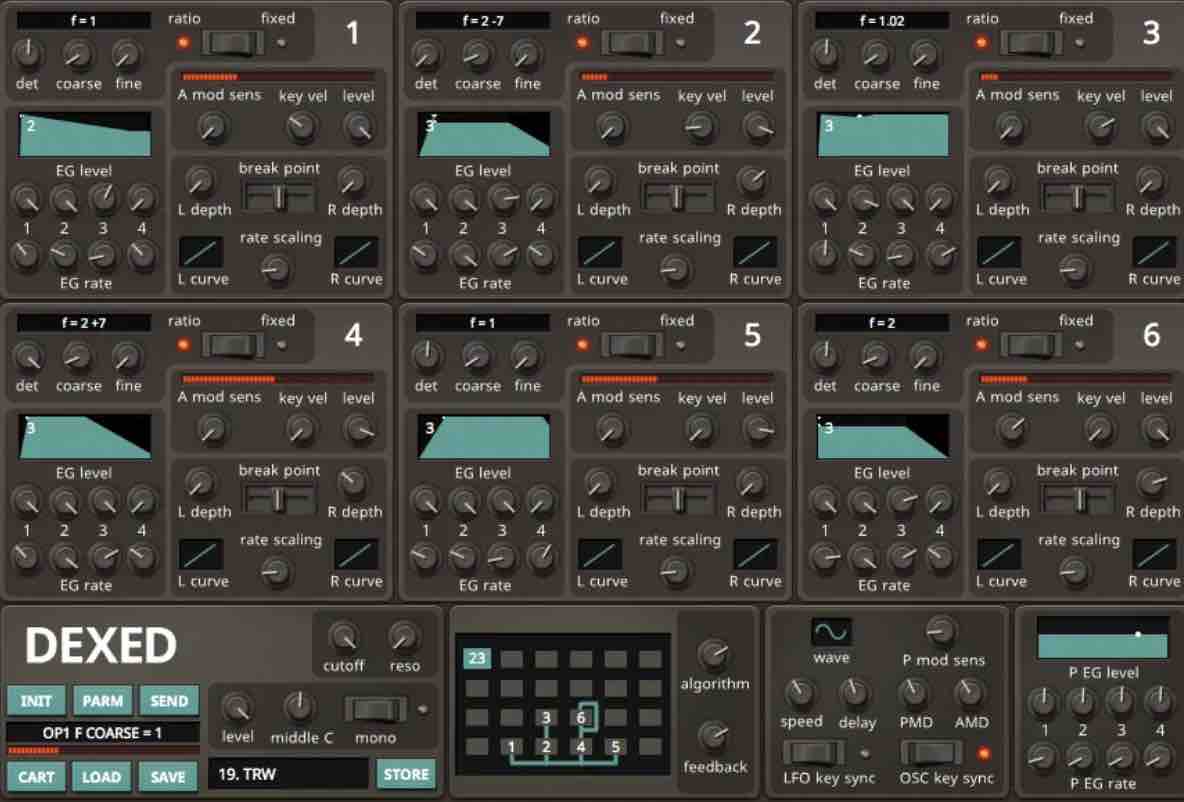The width and height of the screenshot is (1184, 802).
Task: Click operator 3 L curve icon
Action: 999,252
